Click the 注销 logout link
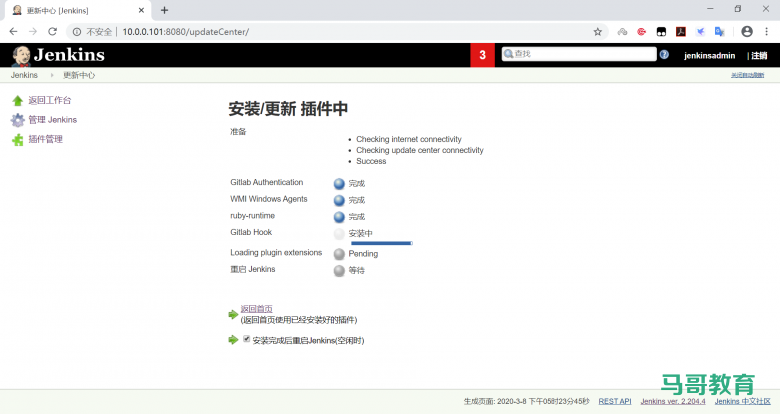The image size is (780, 414). 759,56
